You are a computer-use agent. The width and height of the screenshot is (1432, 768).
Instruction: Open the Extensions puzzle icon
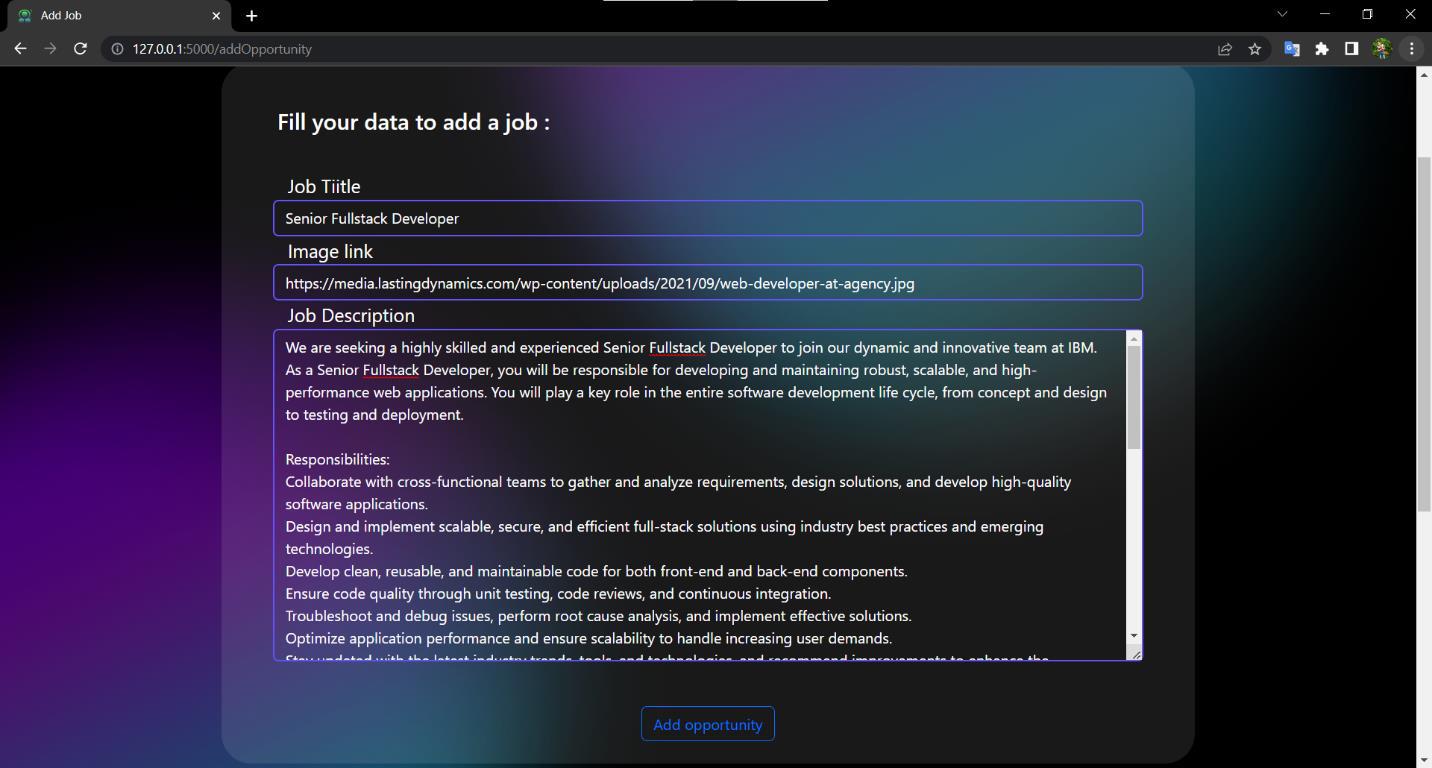1322,48
